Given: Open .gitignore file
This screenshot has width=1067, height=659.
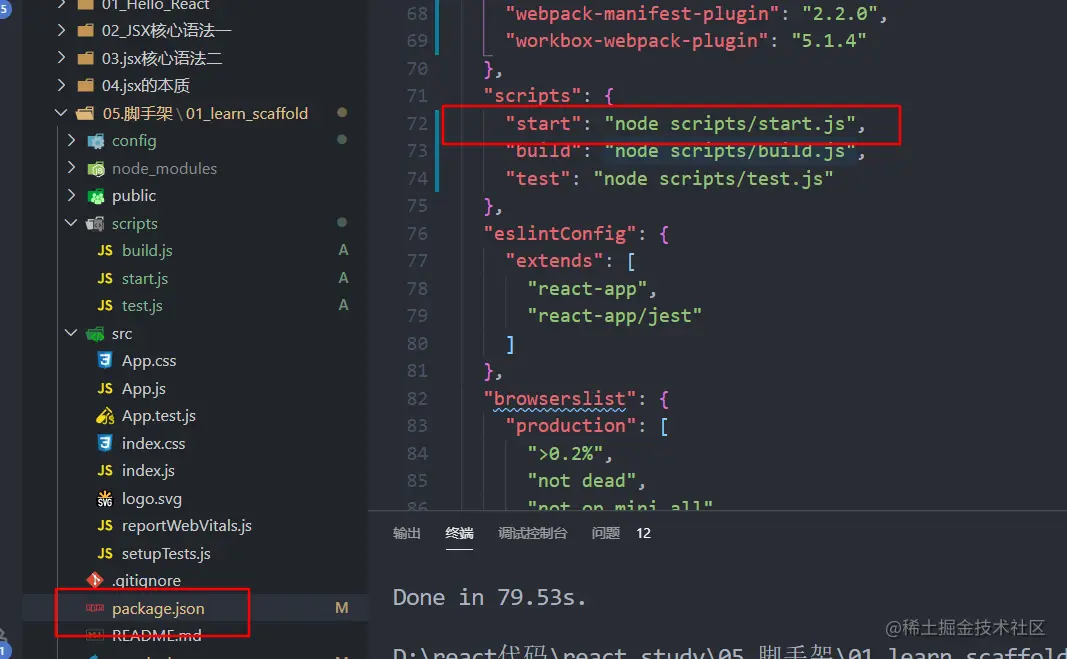Looking at the screenshot, I should [x=146, y=581].
